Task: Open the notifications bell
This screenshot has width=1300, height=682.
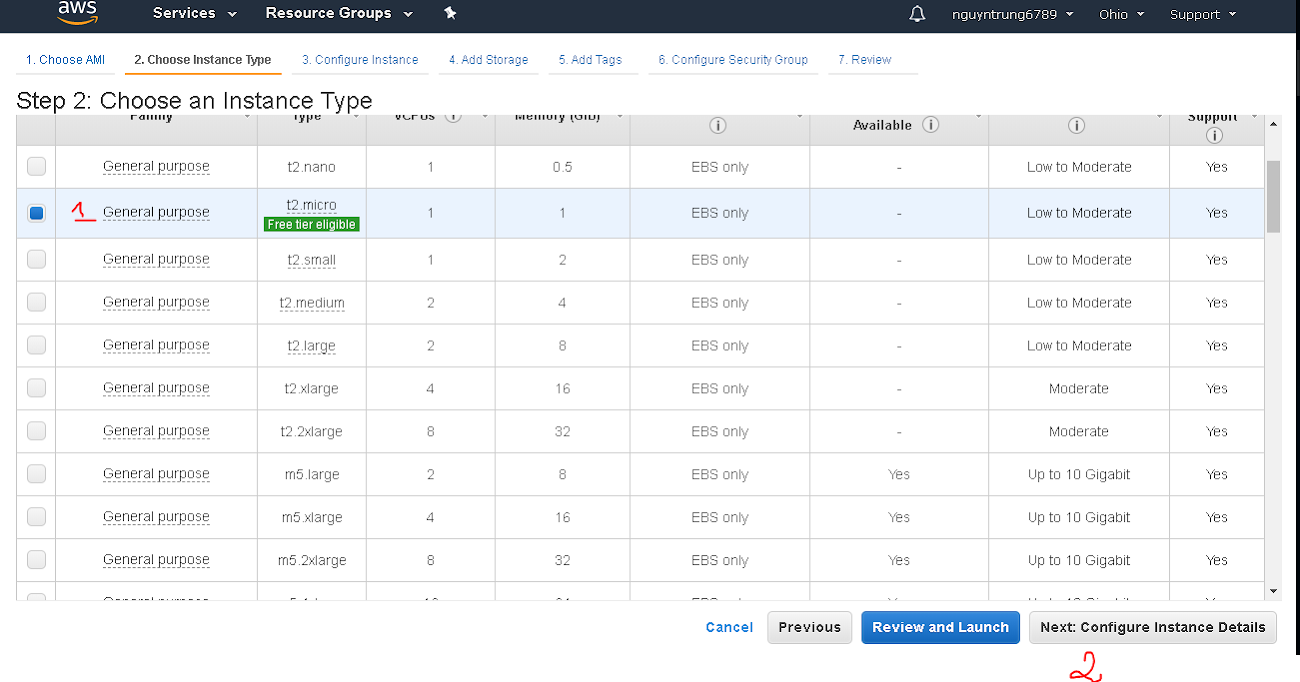Action: (x=917, y=14)
